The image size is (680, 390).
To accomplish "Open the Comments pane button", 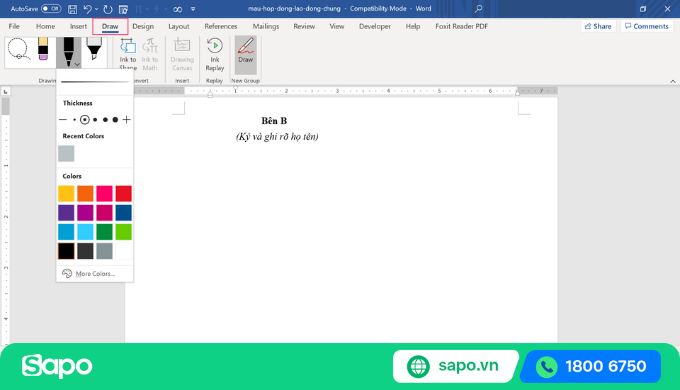I will coord(647,26).
